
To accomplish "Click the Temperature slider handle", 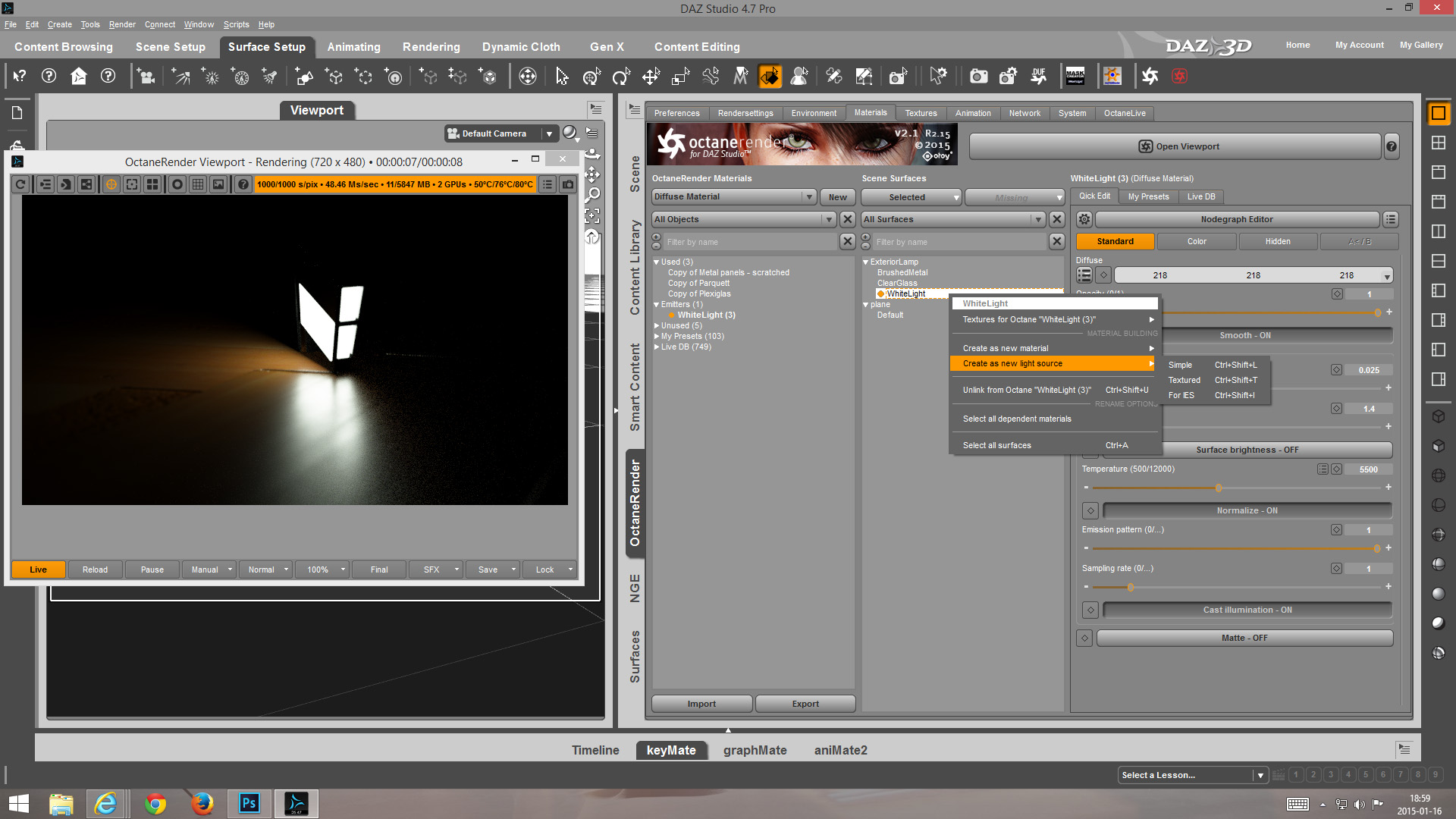I will point(1219,488).
